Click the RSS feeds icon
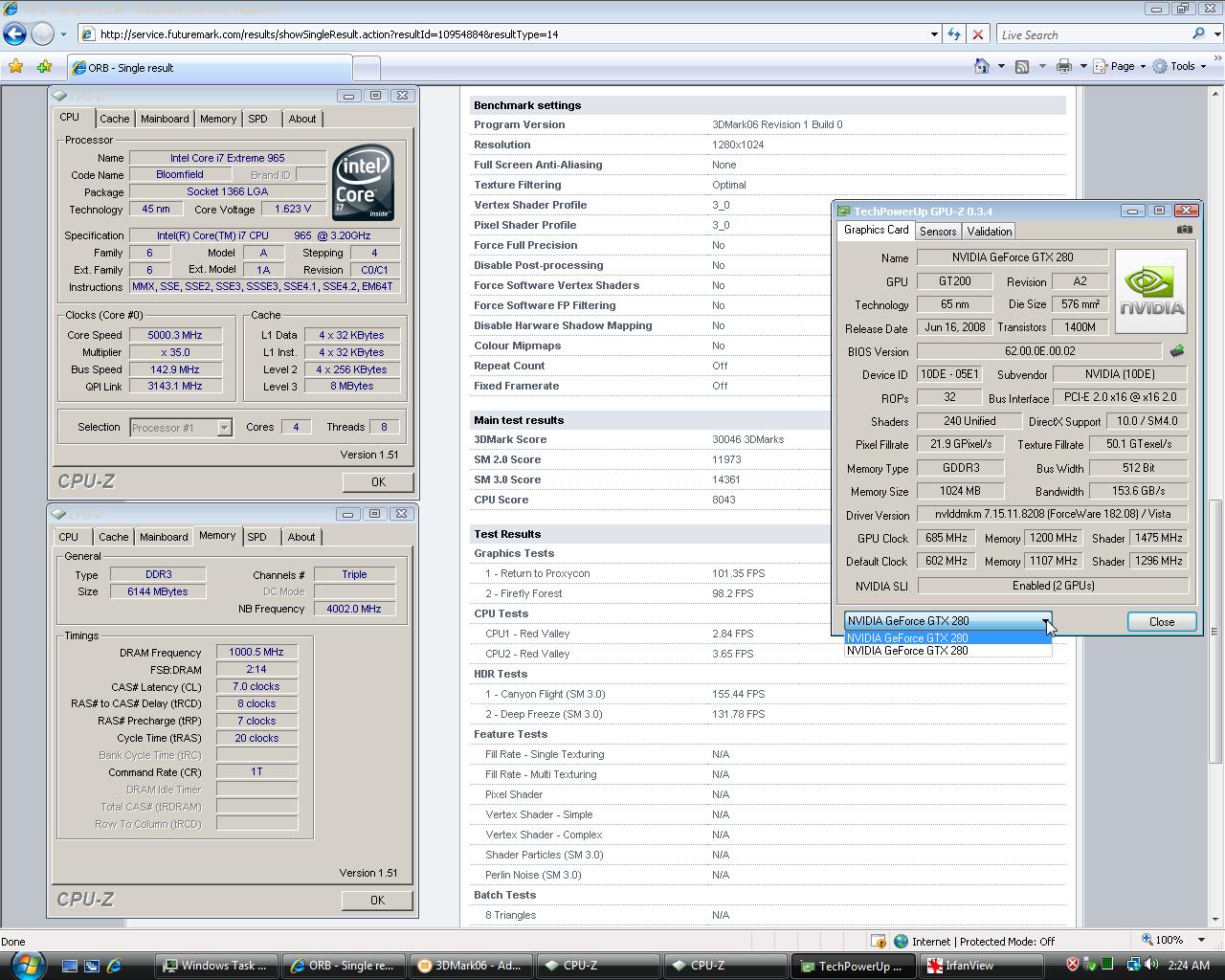The image size is (1225, 980). pyautogui.click(x=1022, y=66)
